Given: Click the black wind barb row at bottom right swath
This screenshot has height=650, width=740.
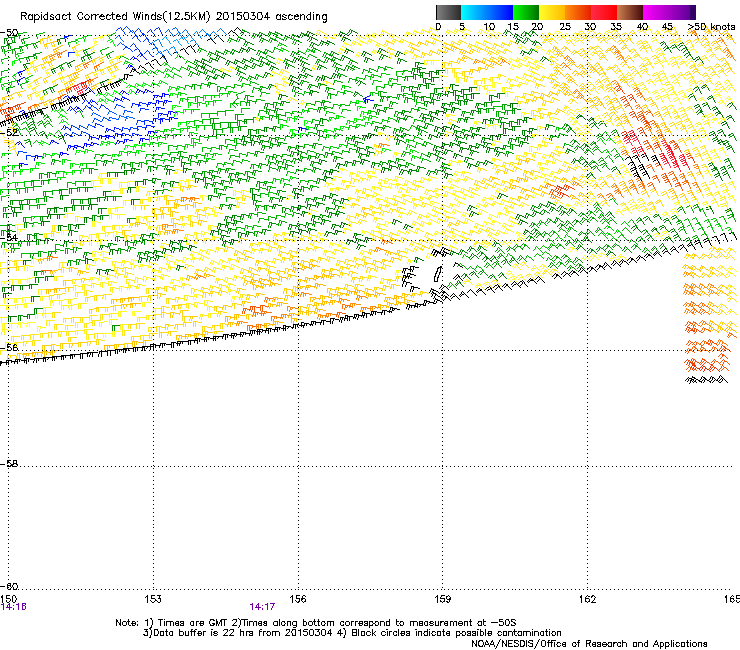Looking at the screenshot, I should coord(706,380).
